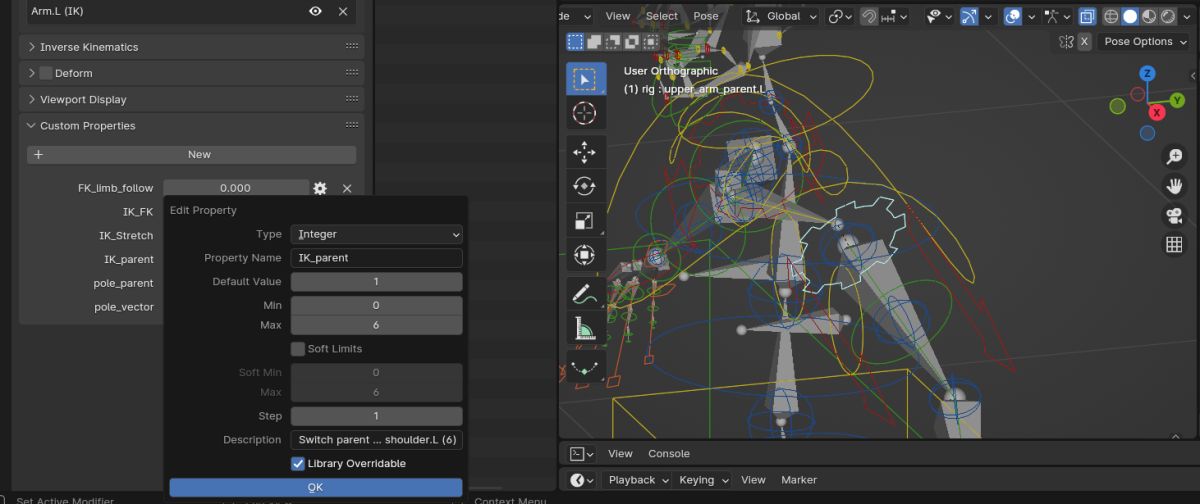Remove the FK_limb_follow property
Image resolution: width=1200 pixels, height=504 pixels.
(x=347, y=188)
